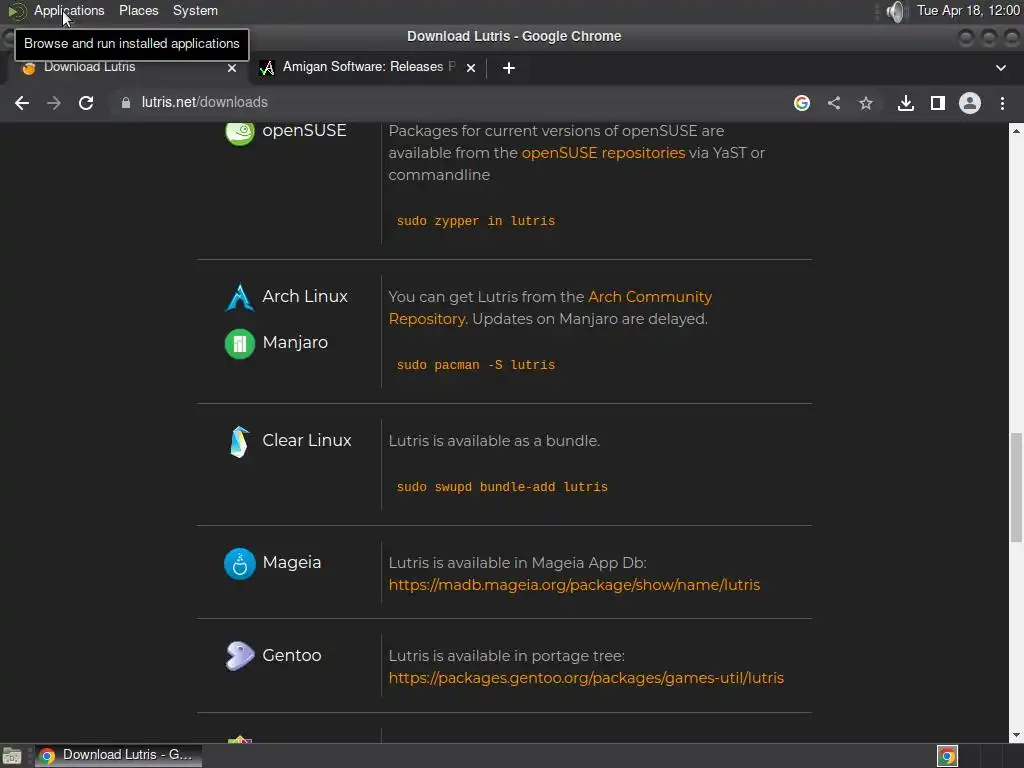
Task: Open the Chrome three-dot menu
Action: click(1002, 103)
